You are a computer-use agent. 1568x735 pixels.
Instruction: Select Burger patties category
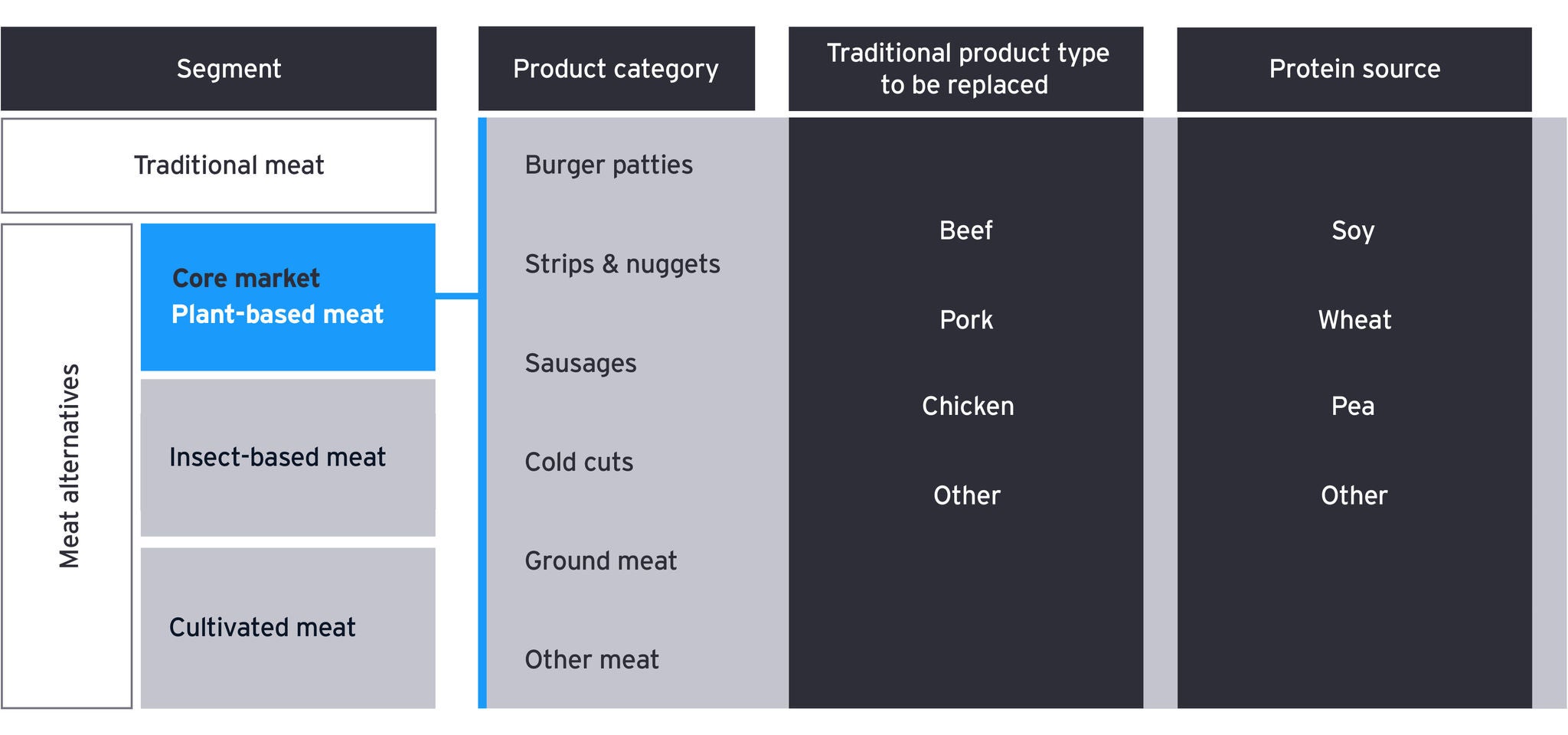coord(609,165)
